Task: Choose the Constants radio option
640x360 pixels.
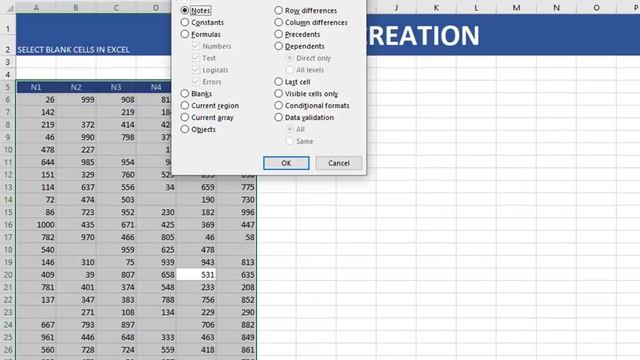Action: (202, 22)
